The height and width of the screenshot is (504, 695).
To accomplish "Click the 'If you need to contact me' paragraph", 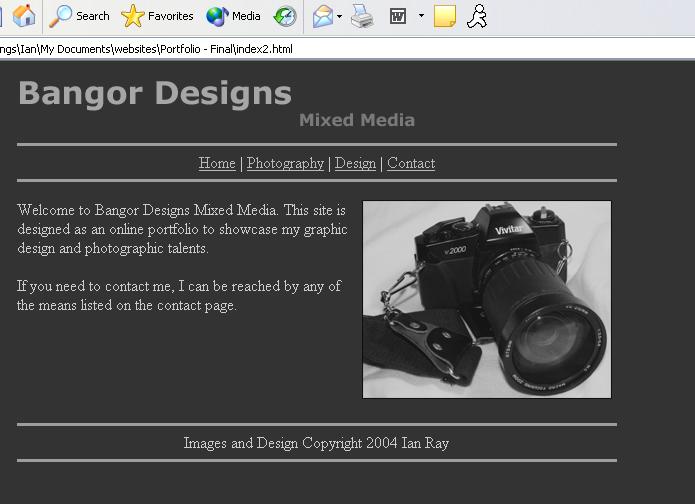I will pos(179,296).
